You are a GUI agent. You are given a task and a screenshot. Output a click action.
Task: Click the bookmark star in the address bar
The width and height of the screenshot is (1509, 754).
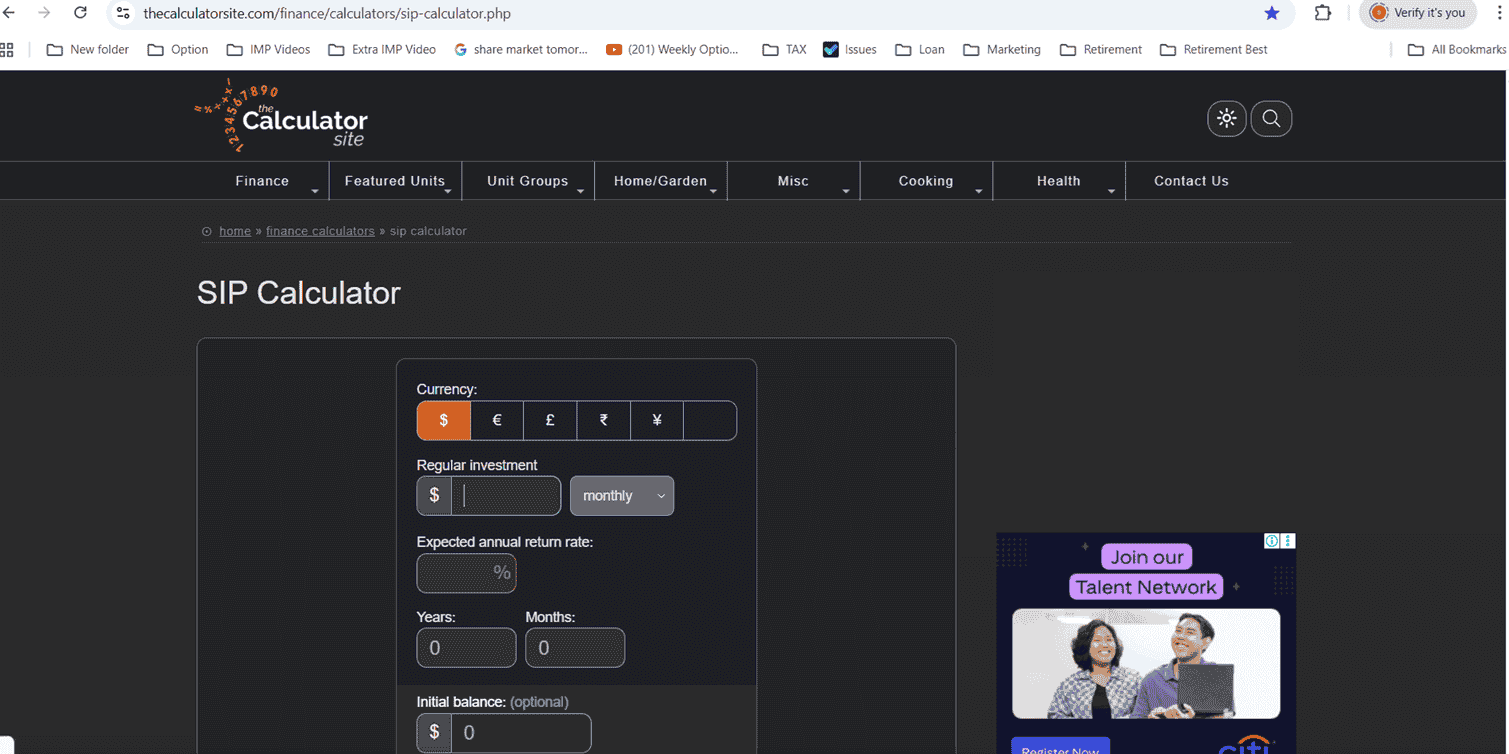(x=1271, y=14)
